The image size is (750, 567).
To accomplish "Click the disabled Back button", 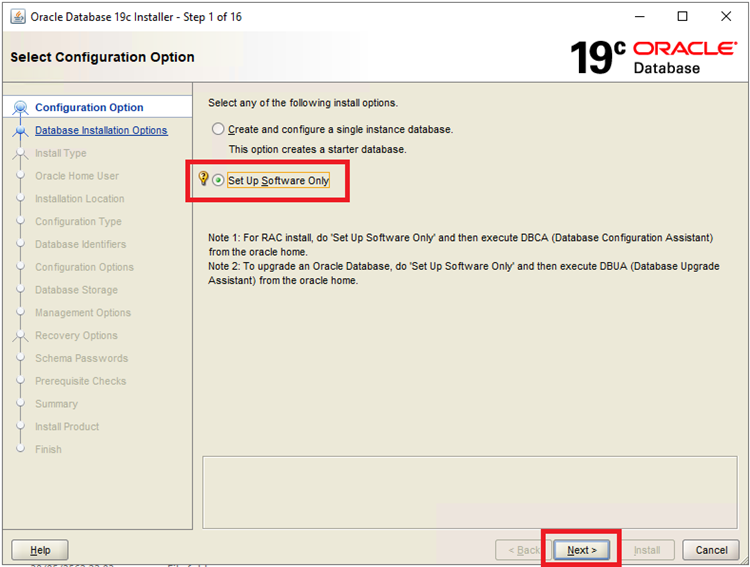I will pos(524,550).
